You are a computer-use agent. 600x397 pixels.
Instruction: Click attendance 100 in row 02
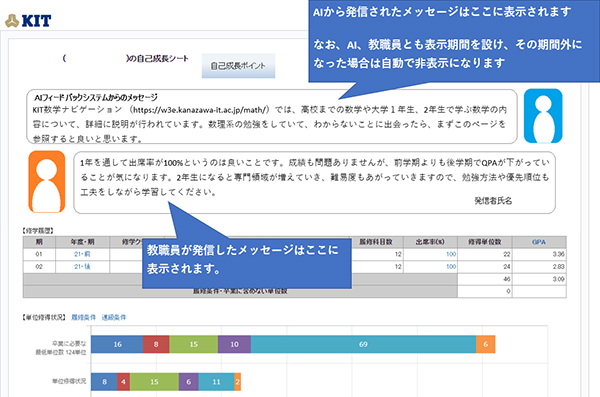(451, 266)
